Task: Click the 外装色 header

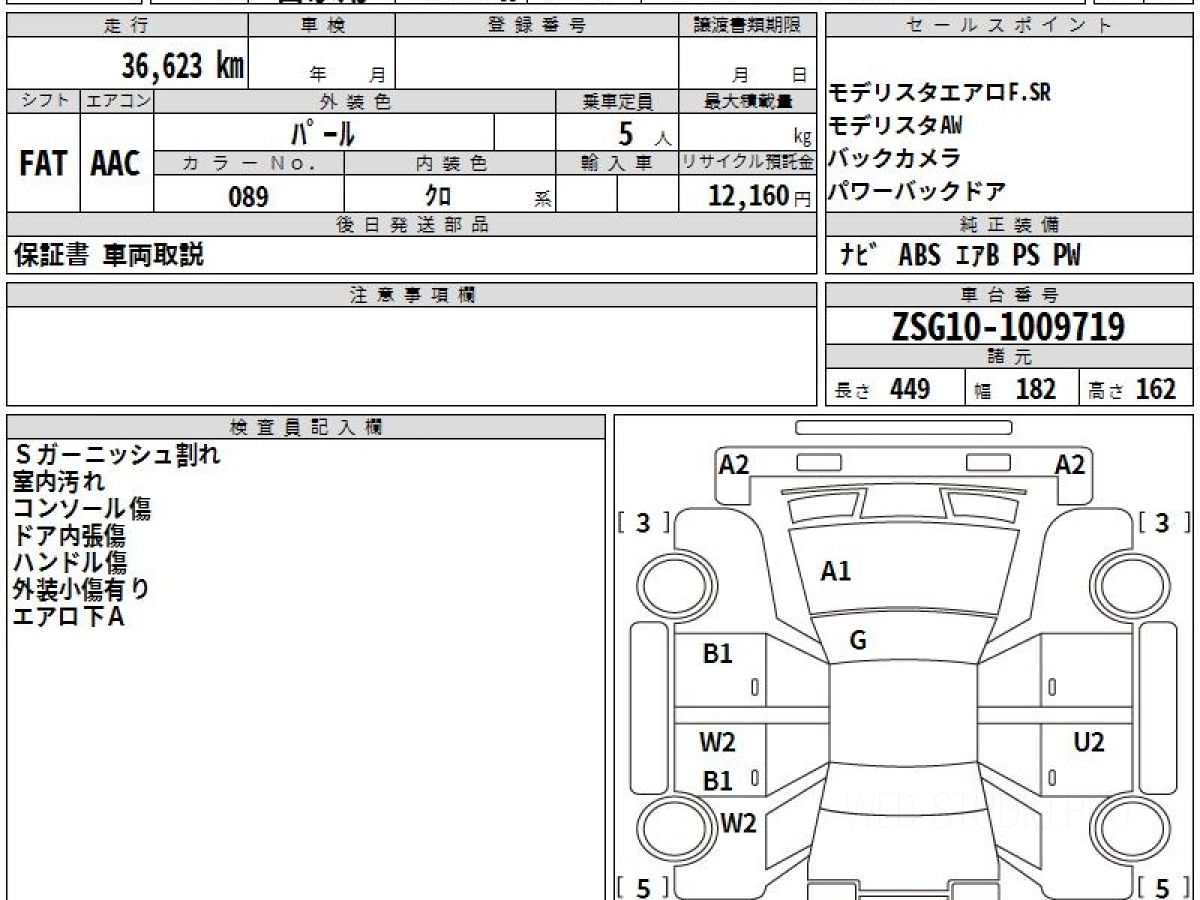Action: tap(355, 101)
